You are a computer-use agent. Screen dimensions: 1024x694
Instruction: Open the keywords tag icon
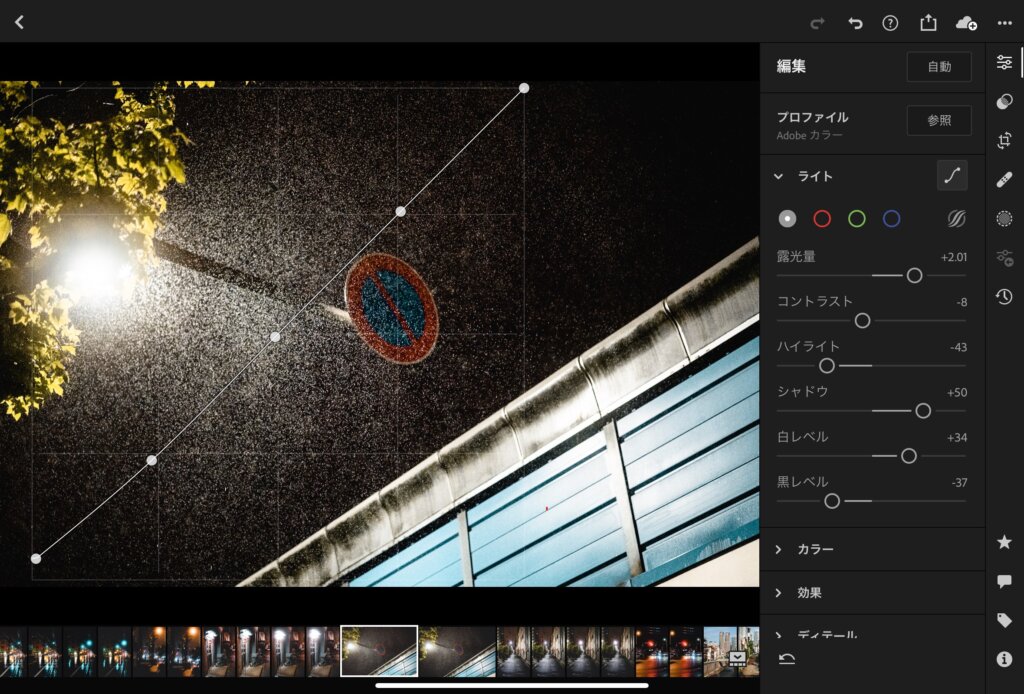[x=1004, y=620]
